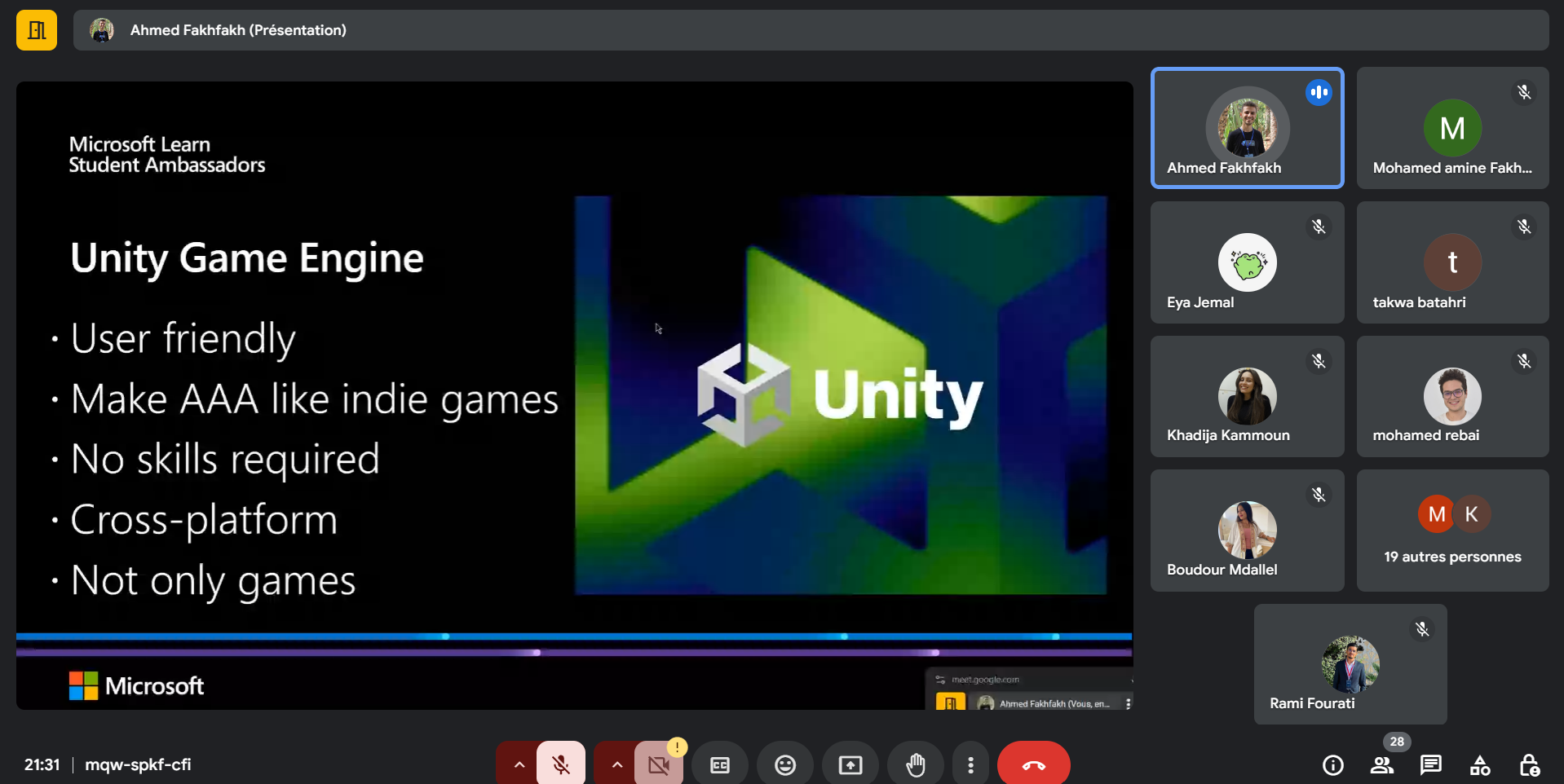Screen dimensions: 1564x784
Task: Click the Cross-platform bullet on slide
Action: coord(204,521)
